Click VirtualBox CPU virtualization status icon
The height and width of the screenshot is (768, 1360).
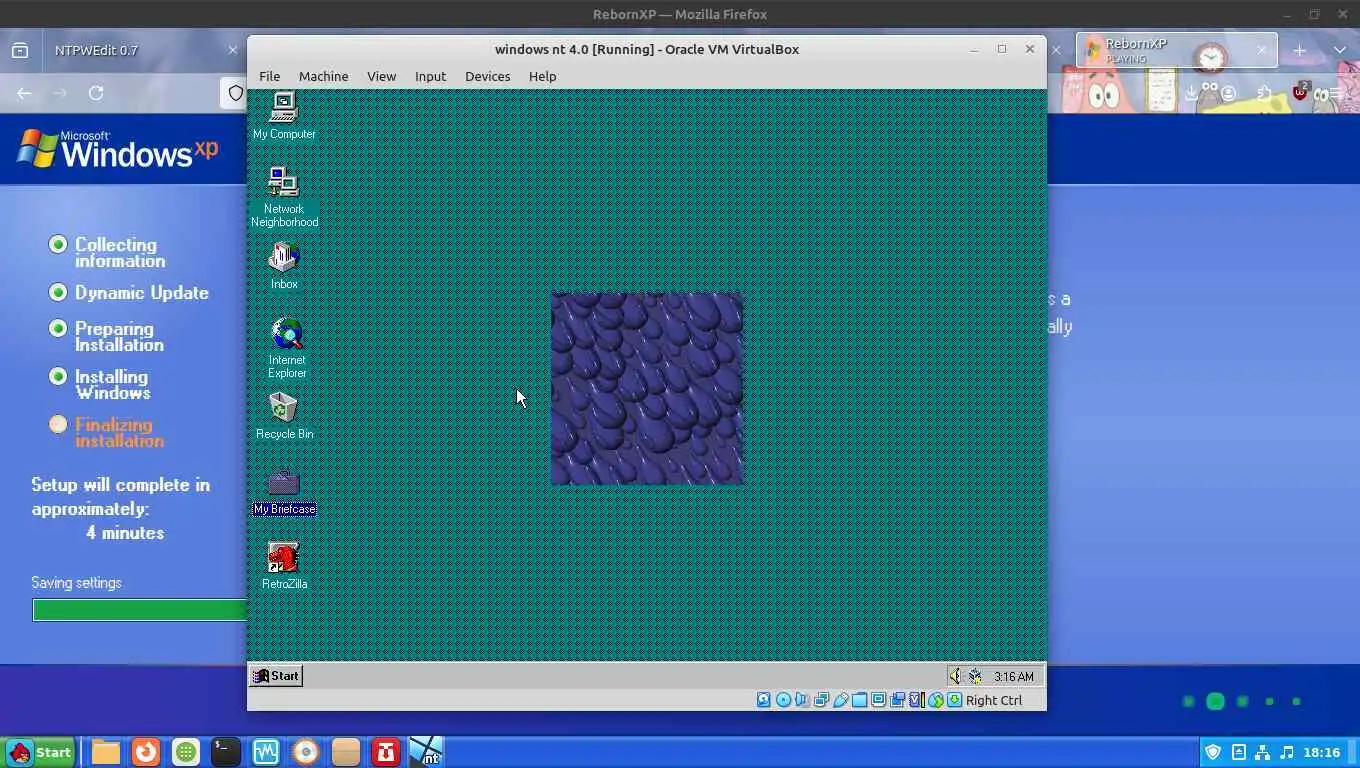[916, 700]
